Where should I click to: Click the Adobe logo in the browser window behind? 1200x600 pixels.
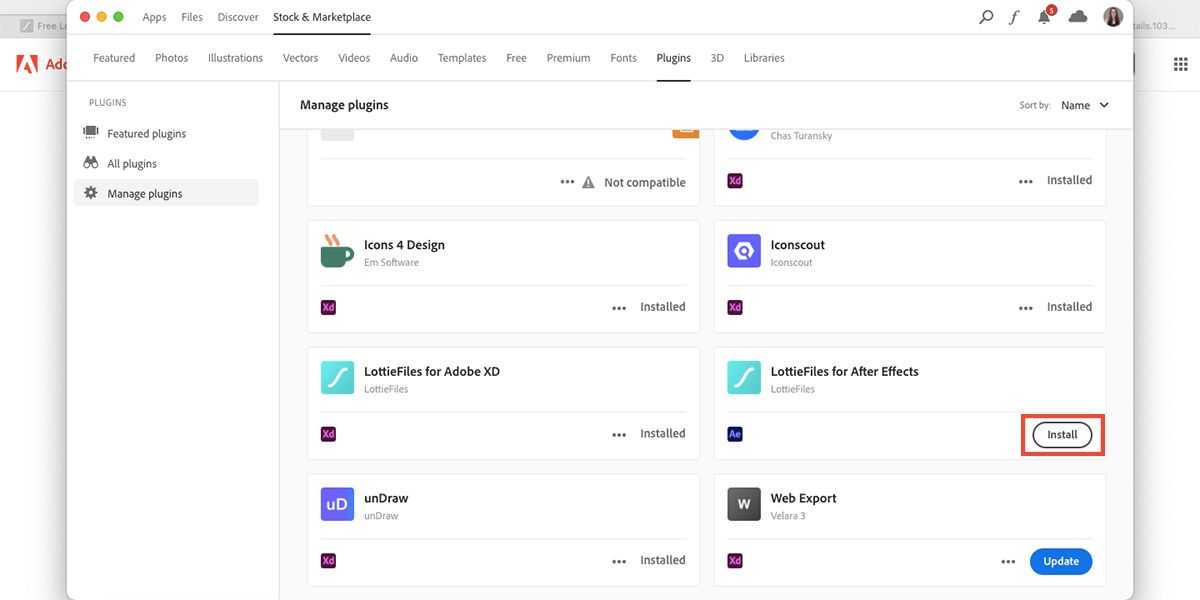tap(27, 64)
